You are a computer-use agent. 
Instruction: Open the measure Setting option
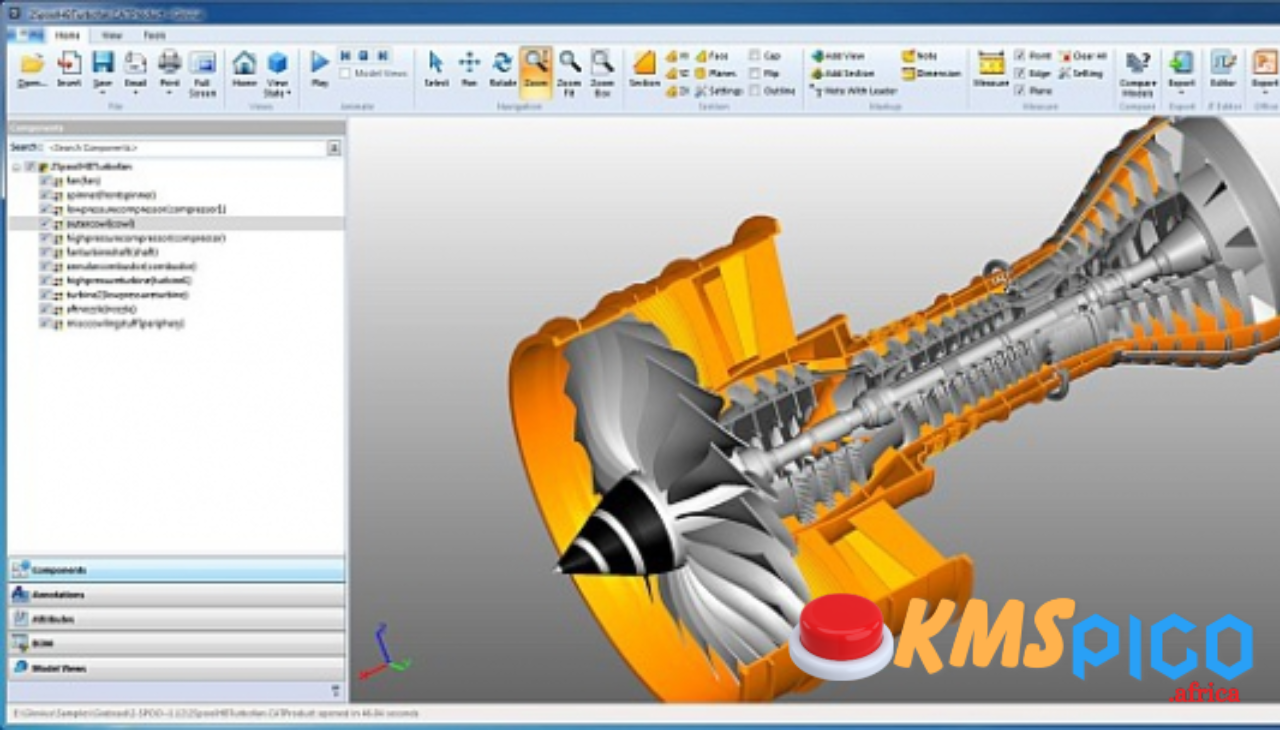click(x=1081, y=73)
